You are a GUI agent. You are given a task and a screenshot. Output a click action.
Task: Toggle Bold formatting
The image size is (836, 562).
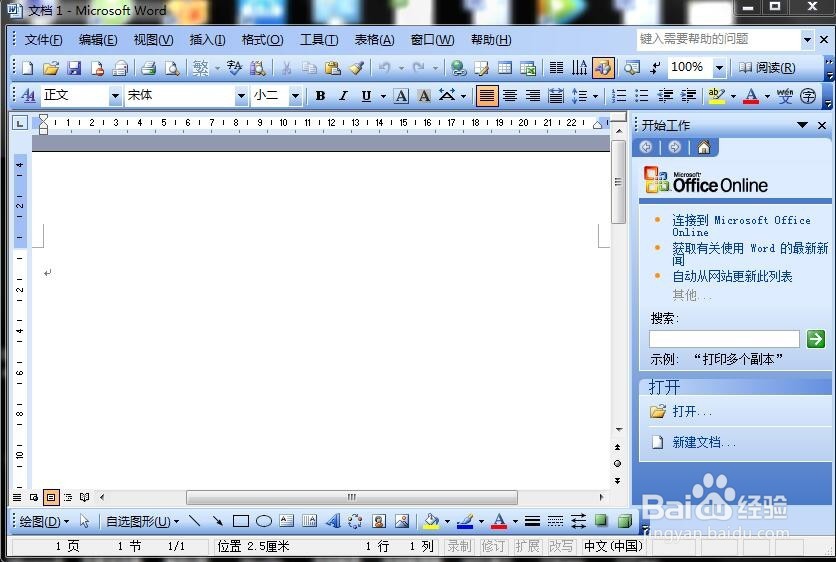[x=320, y=96]
